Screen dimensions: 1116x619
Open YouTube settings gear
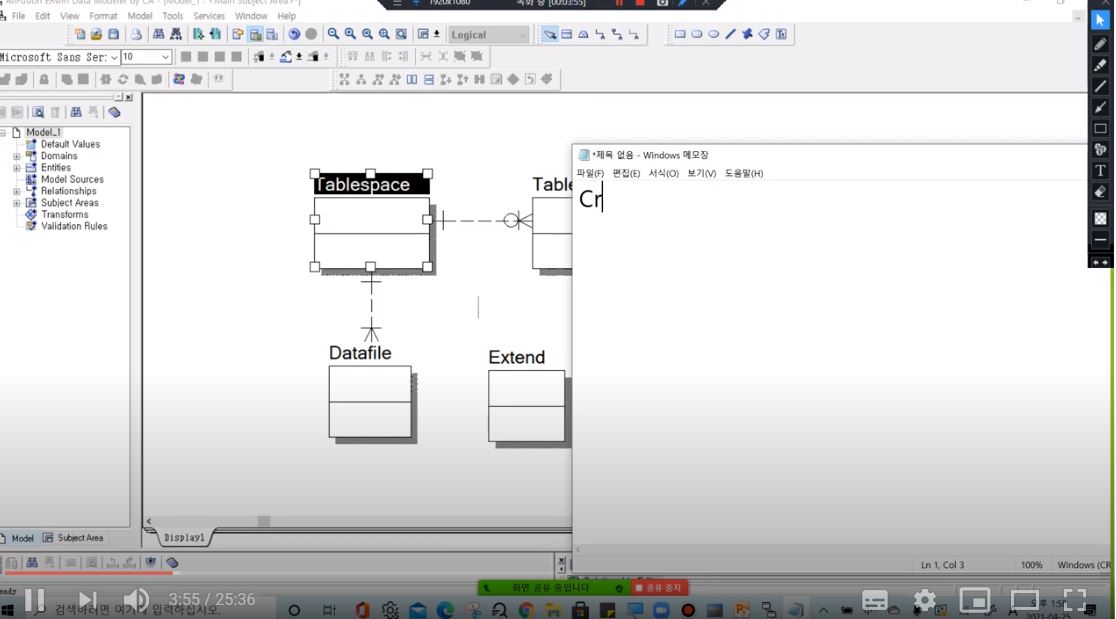click(x=925, y=601)
